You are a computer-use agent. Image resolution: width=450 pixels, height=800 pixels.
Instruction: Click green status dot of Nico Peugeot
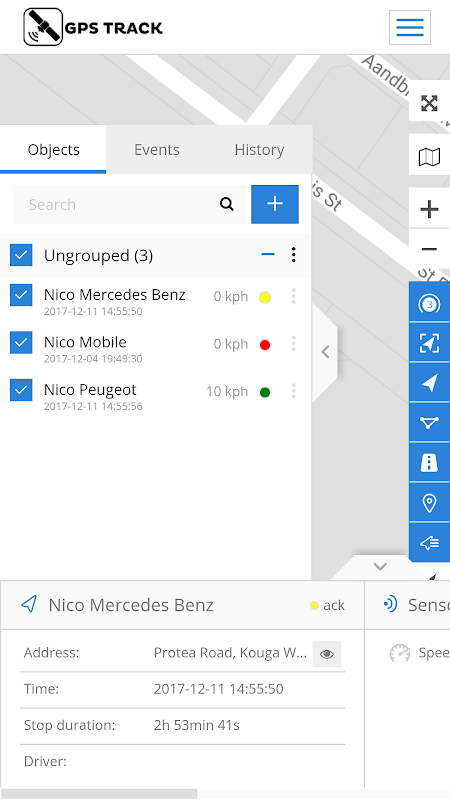click(265, 392)
